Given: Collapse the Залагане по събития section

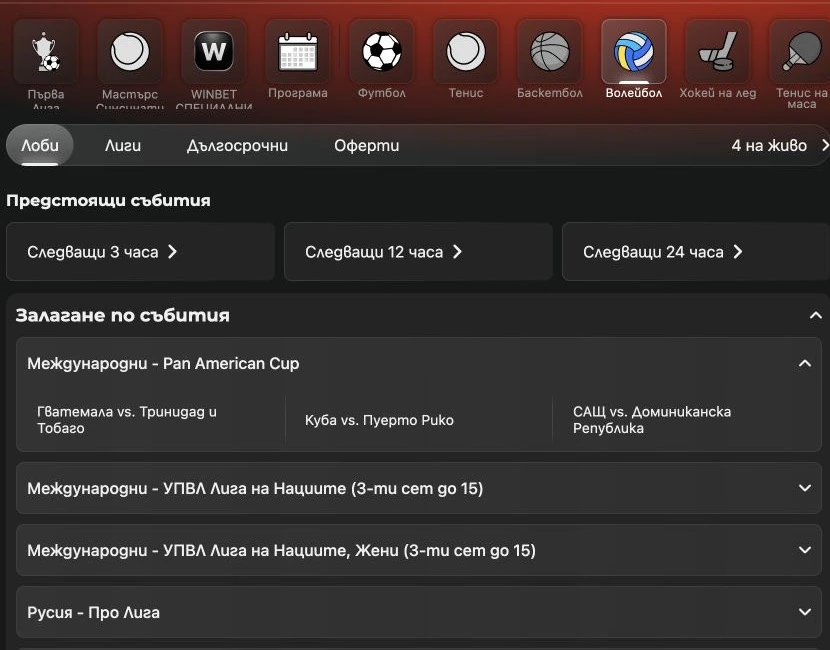Looking at the screenshot, I should [816, 315].
